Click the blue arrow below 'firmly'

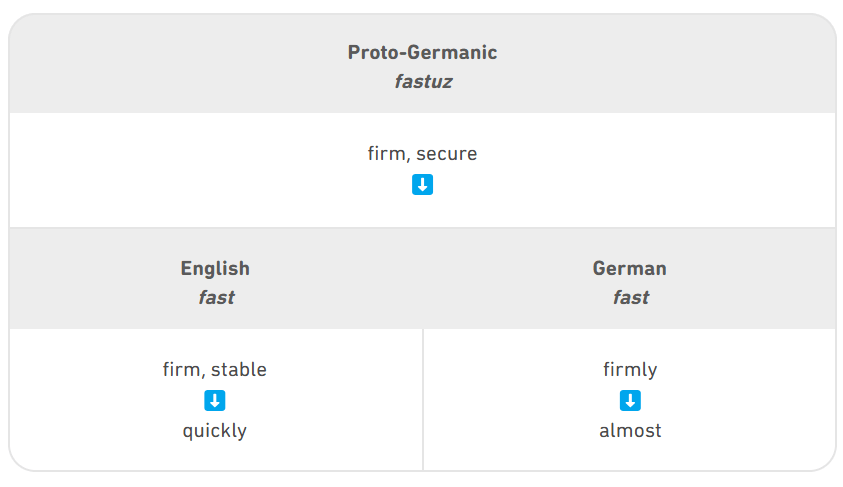click(x=630, y=400)
